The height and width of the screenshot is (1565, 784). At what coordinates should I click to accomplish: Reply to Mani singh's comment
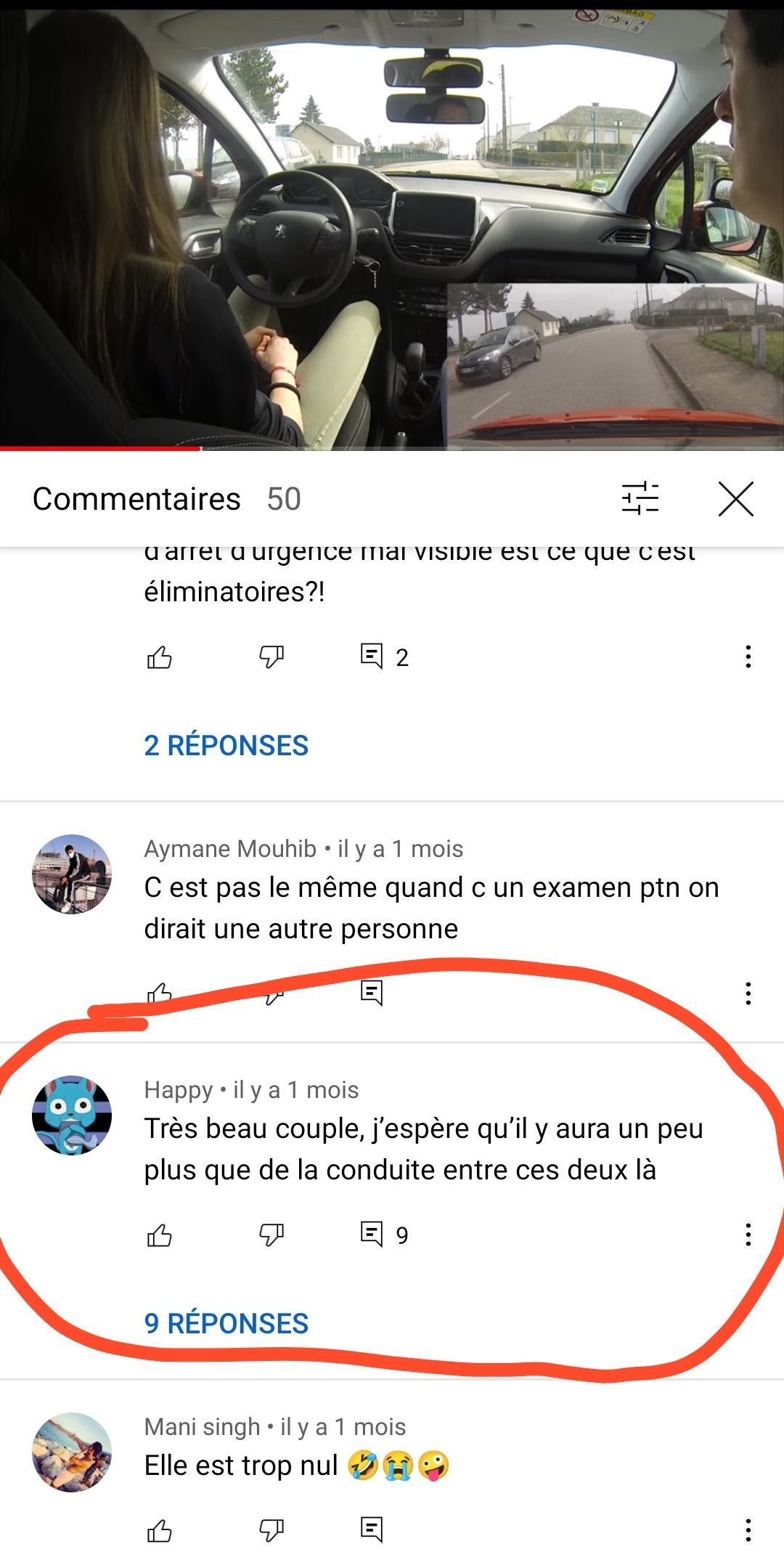[372, 1529]
